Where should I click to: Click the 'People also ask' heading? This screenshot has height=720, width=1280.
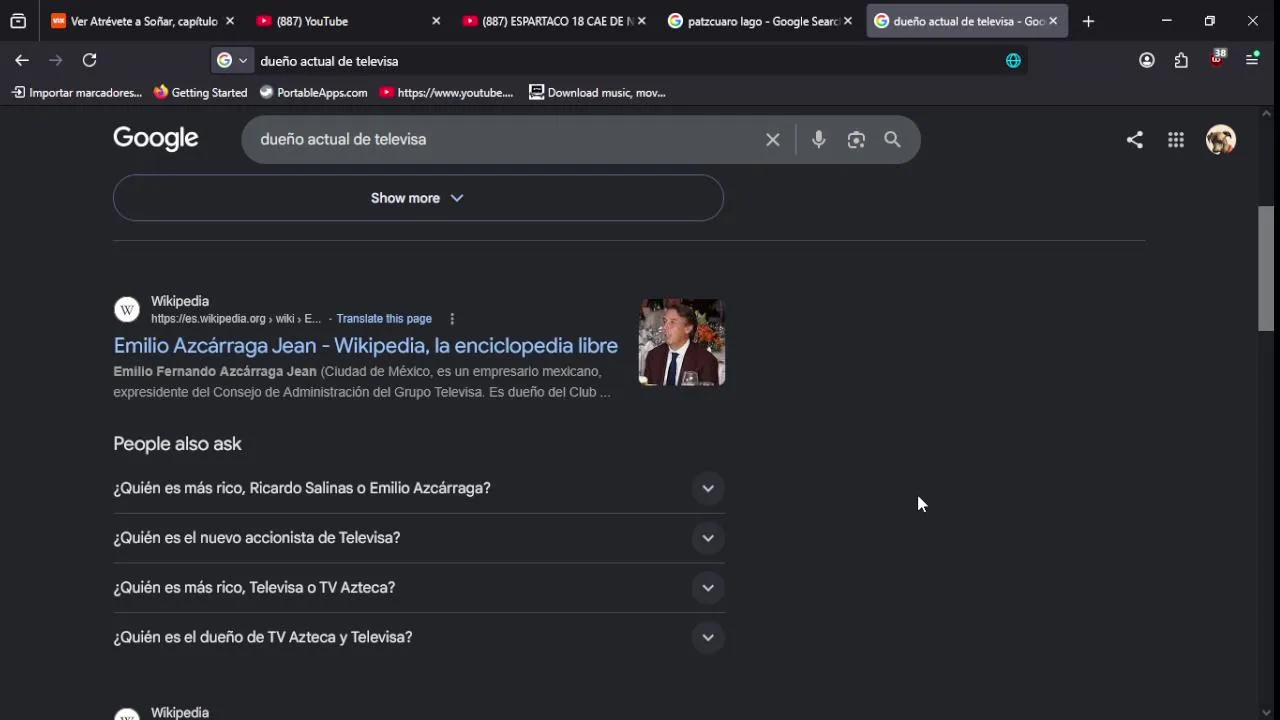click(178, 444)
